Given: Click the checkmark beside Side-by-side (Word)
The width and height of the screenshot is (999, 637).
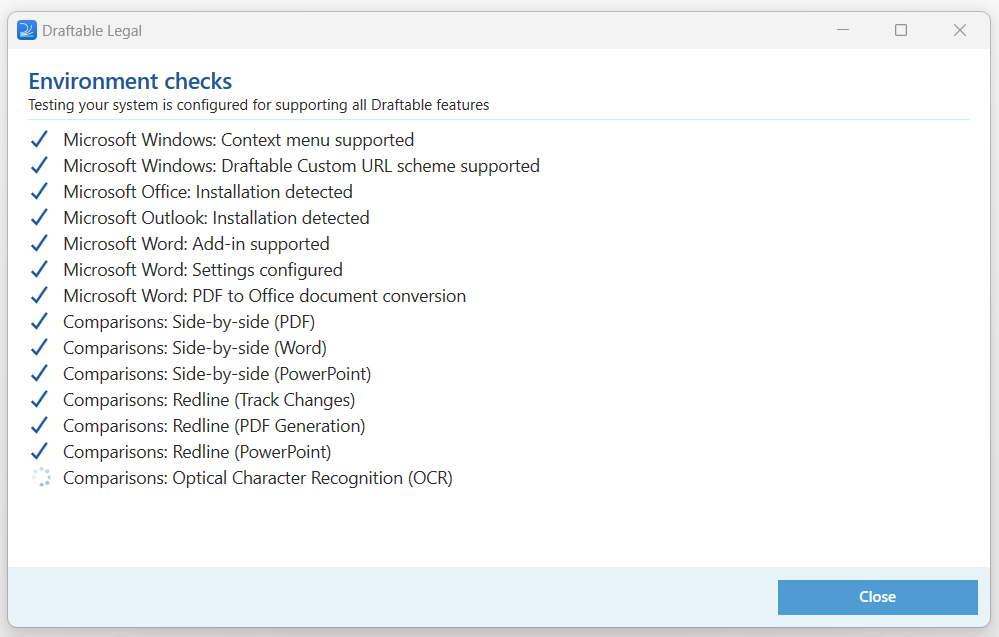Looking at the screenshot, I should (x=39, y=347).
